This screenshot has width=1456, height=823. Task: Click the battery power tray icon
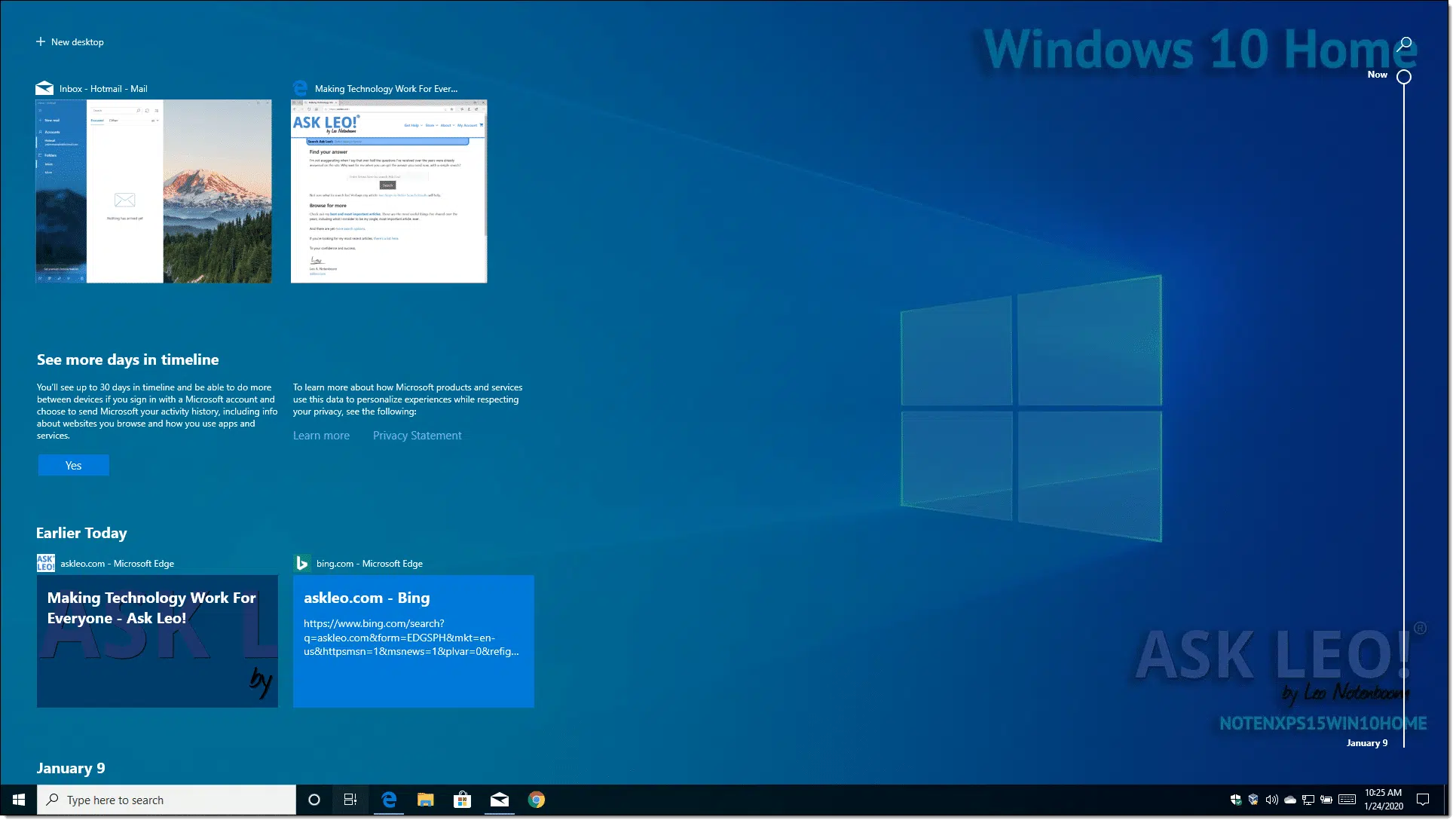[1326, 800]
